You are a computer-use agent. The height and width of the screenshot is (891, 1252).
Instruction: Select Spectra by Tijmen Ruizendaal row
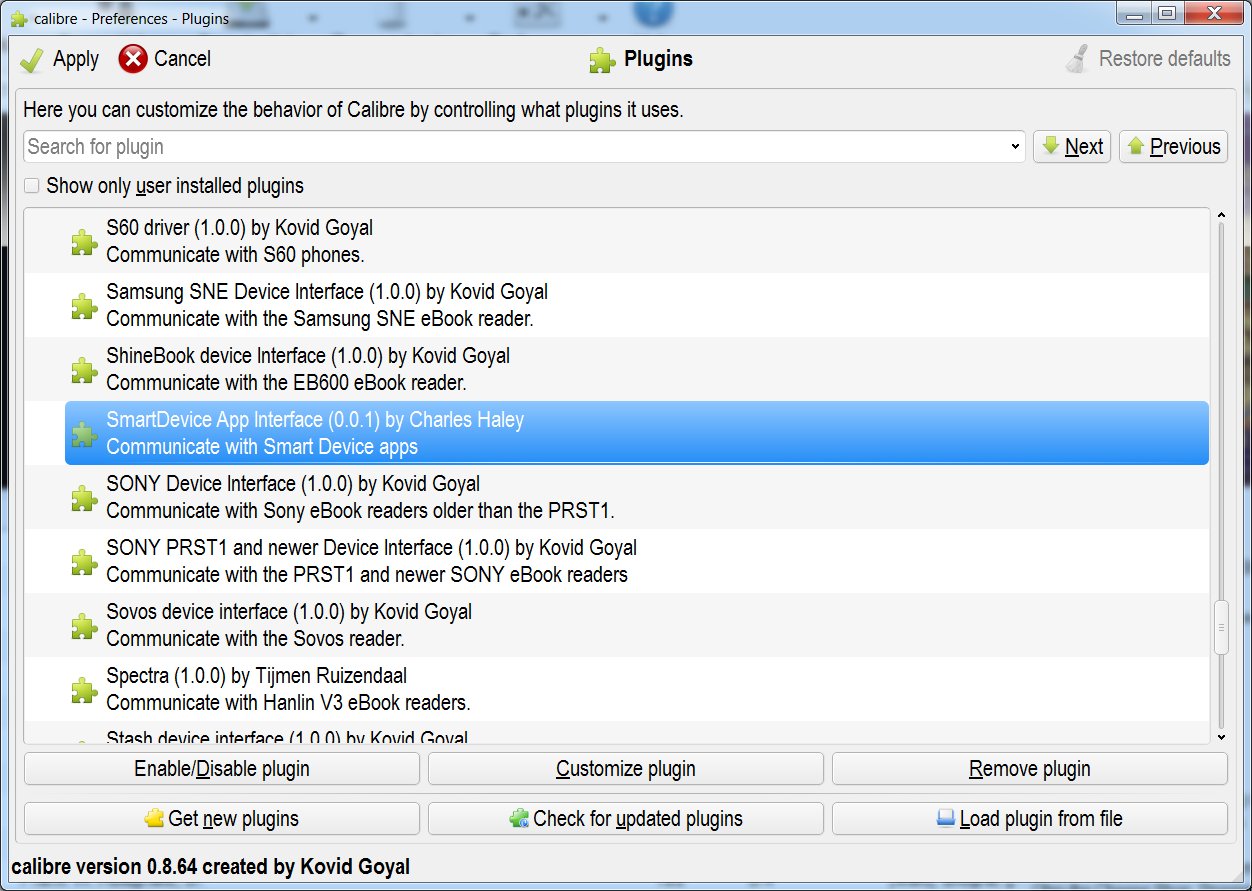click(637, 689)
